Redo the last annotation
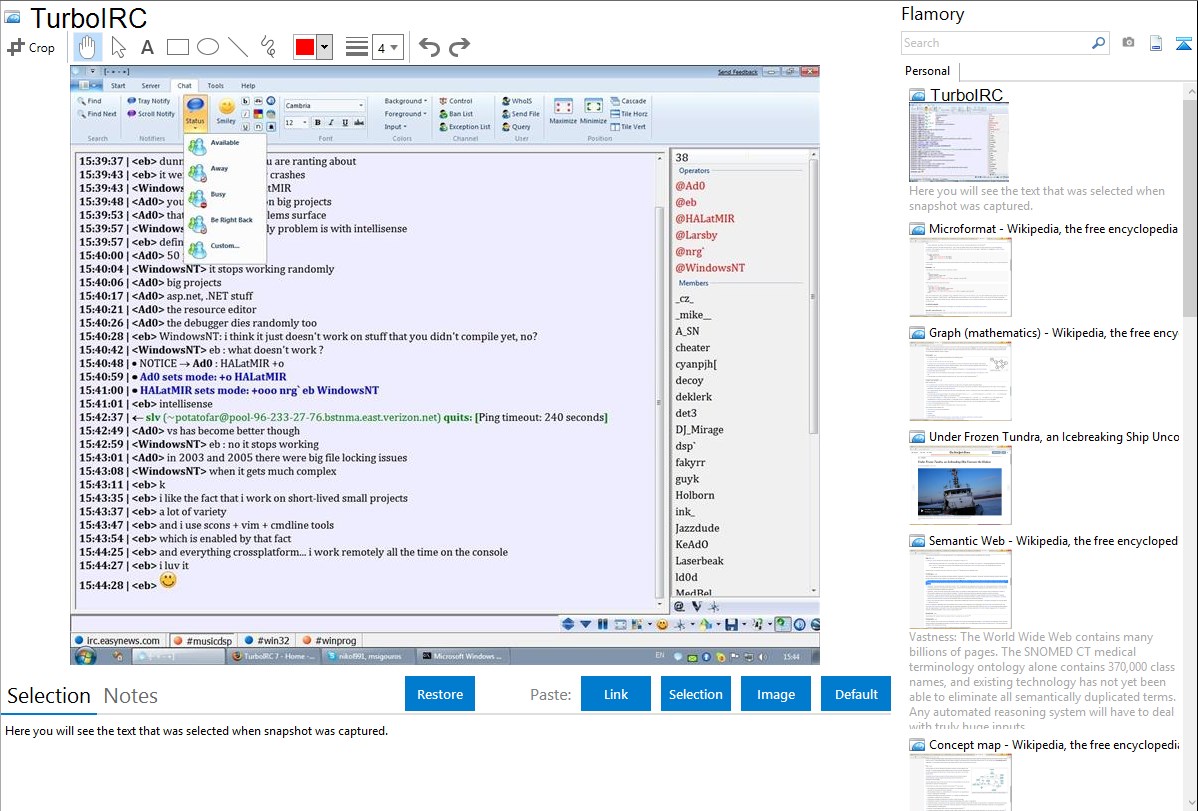 (459, 47)
